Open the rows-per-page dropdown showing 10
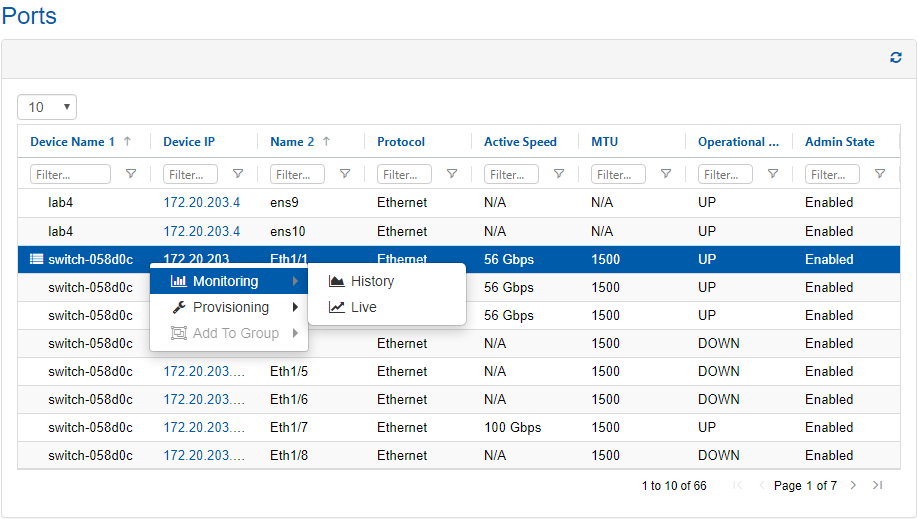This screenshot has width=918, height=519. point(47,107)
